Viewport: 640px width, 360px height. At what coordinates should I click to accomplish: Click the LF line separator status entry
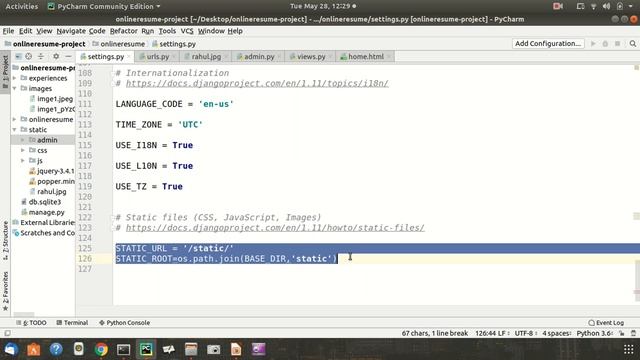click(x=504, y=333)
